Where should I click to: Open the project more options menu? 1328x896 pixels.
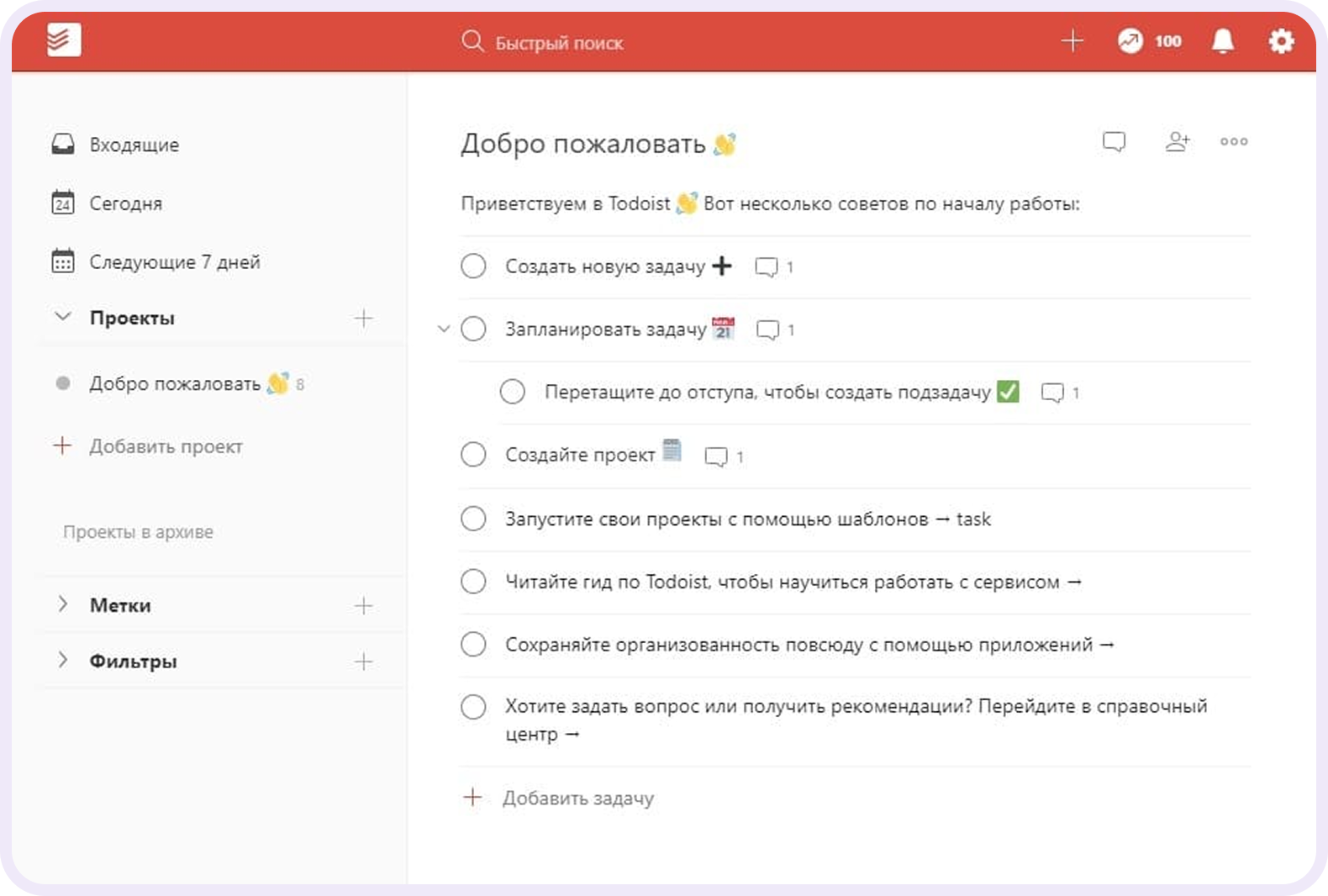tap(1234, 141)
